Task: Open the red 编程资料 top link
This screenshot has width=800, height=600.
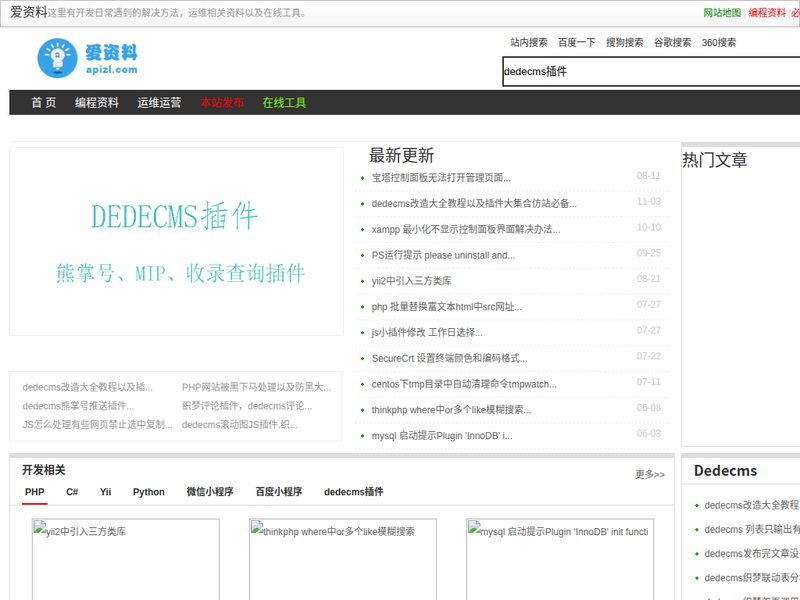Action: [767, 13]
